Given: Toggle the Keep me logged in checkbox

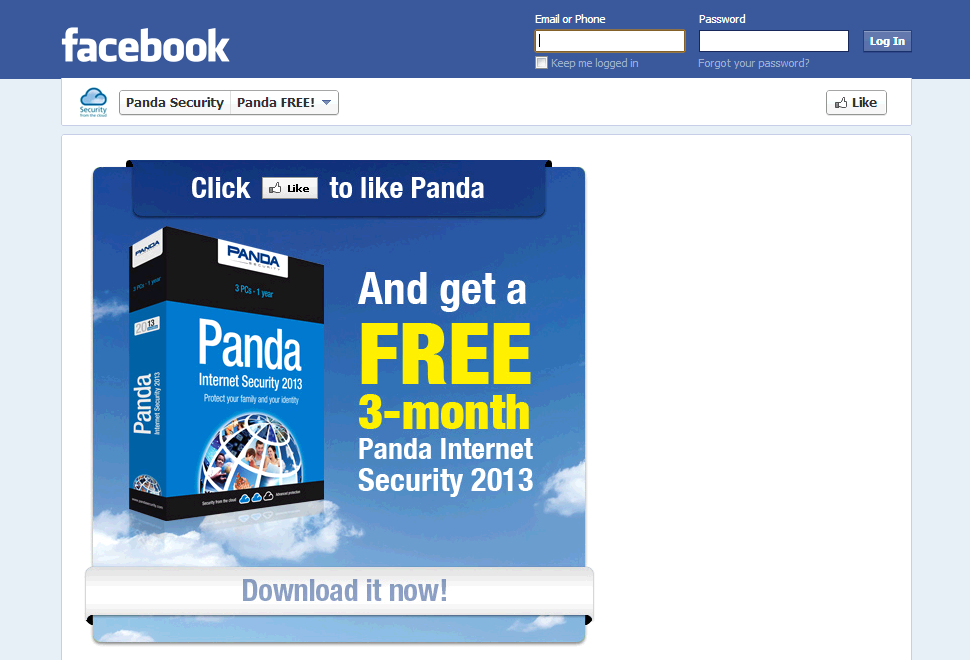Looking at the screenshot, I should tap(541, 63).
